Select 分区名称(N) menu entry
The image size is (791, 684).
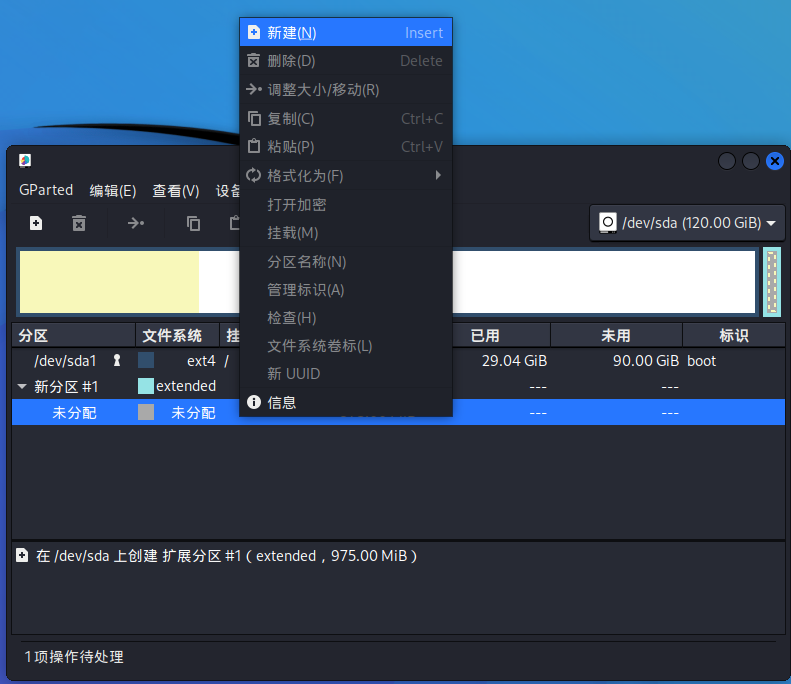(x=346, y=262)
